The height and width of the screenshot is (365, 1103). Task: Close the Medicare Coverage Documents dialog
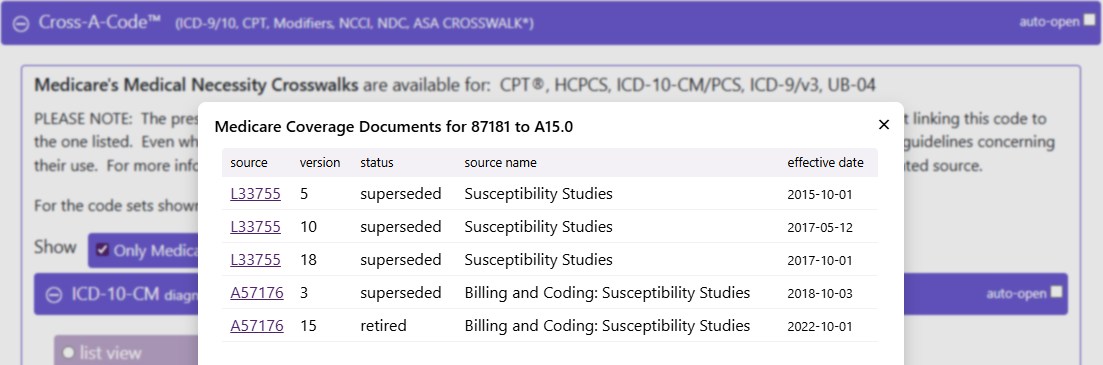[x=884, y=124]
